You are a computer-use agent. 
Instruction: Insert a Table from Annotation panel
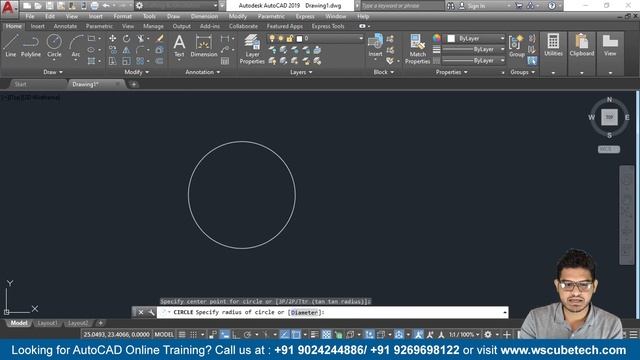tap(225, 61)
